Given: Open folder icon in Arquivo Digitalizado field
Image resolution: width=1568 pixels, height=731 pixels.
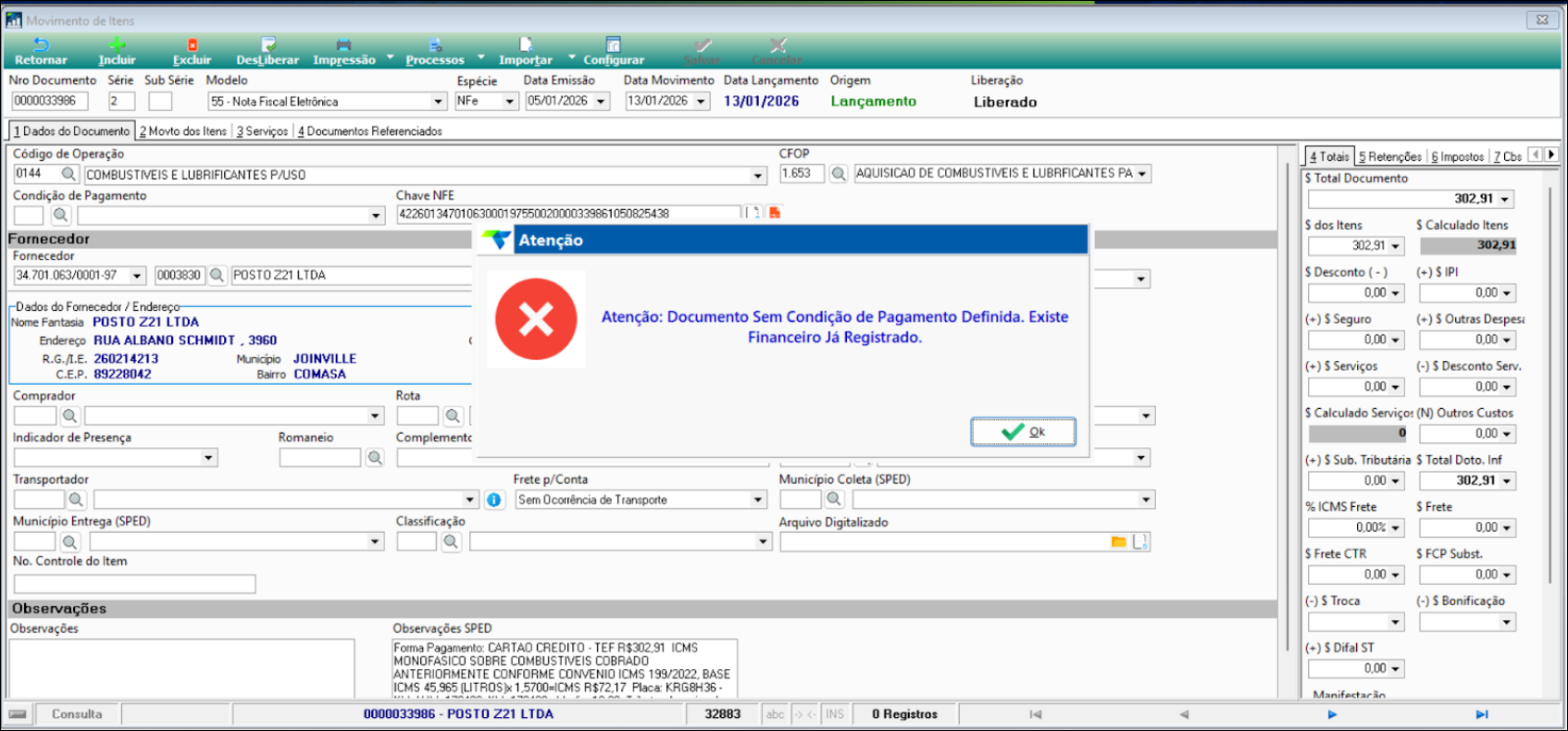Looking at the screenshot, I should tap(1119, 541).
